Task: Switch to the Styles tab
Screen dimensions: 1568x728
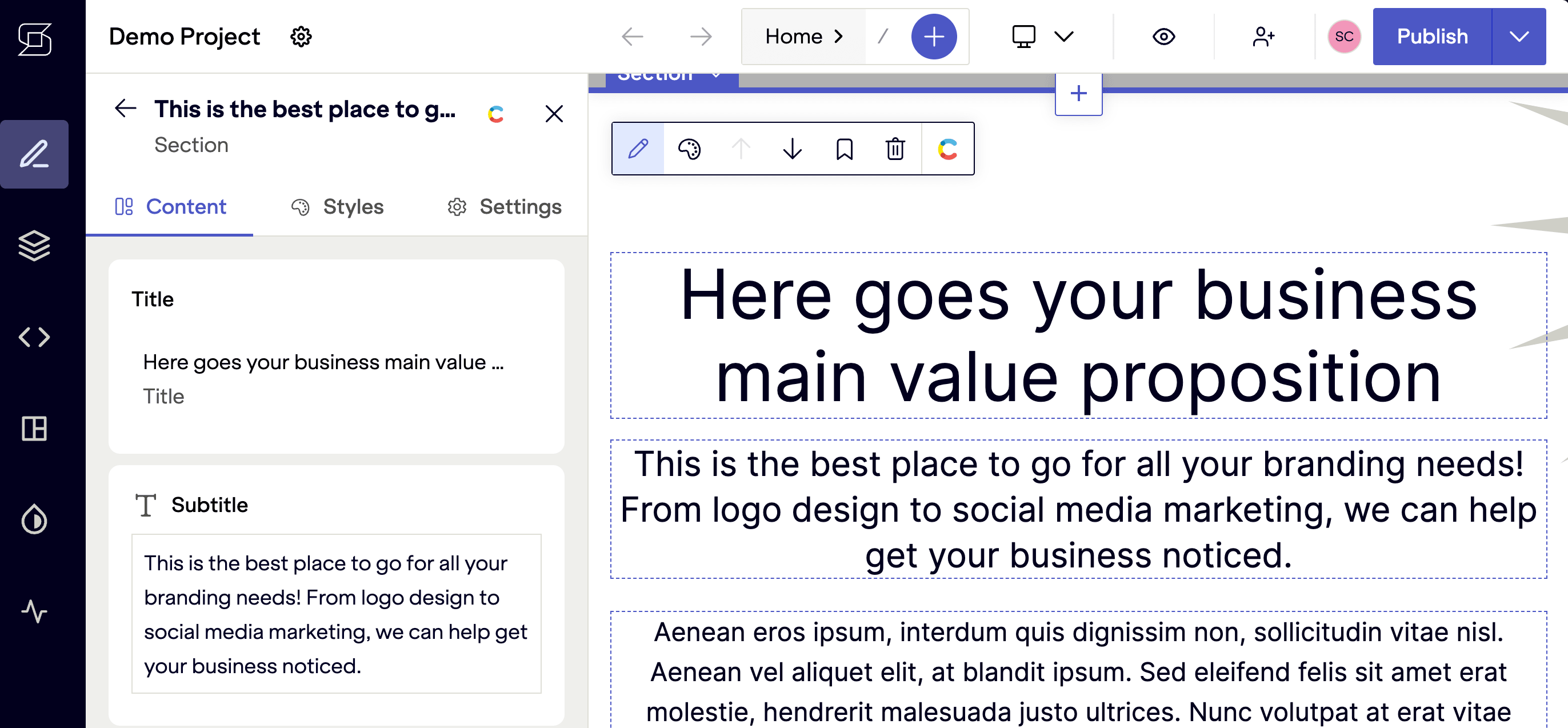Action: click(337, 207)
